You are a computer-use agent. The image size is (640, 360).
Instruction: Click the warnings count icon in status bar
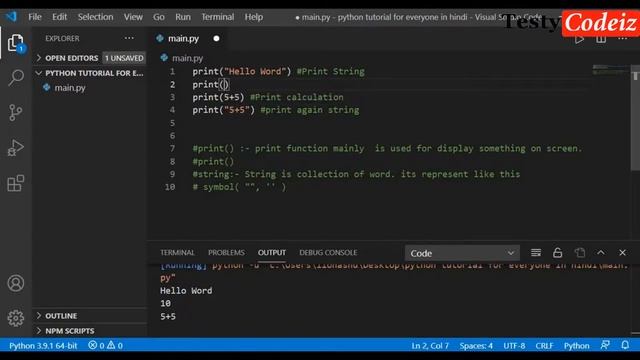(x=111, y=345)
